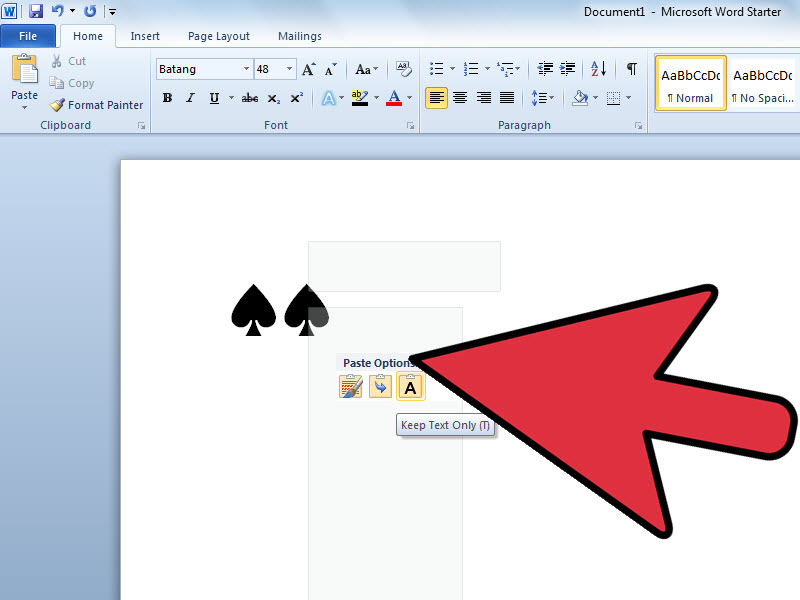Screen dimensions: 800x600
Task: Toggle subscript formatting
Action: pyautogui.click(x=273, y=98)
